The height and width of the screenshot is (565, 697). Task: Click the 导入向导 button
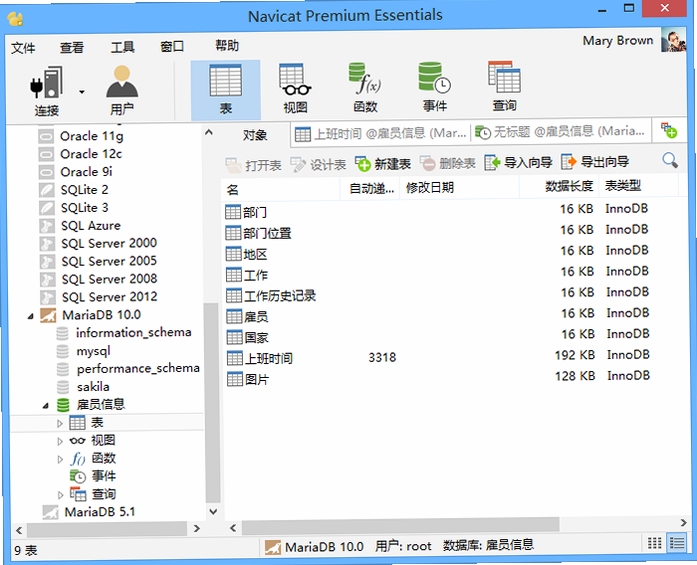click(518, 162)
